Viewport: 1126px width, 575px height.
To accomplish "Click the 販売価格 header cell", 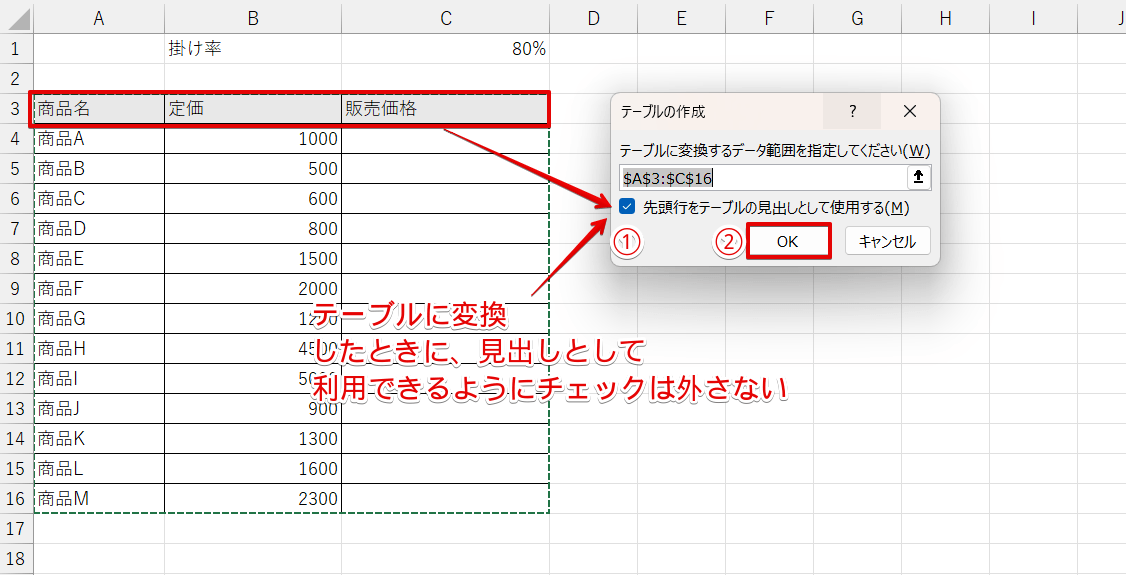I will pyautogui.click(x=446, y=109).
